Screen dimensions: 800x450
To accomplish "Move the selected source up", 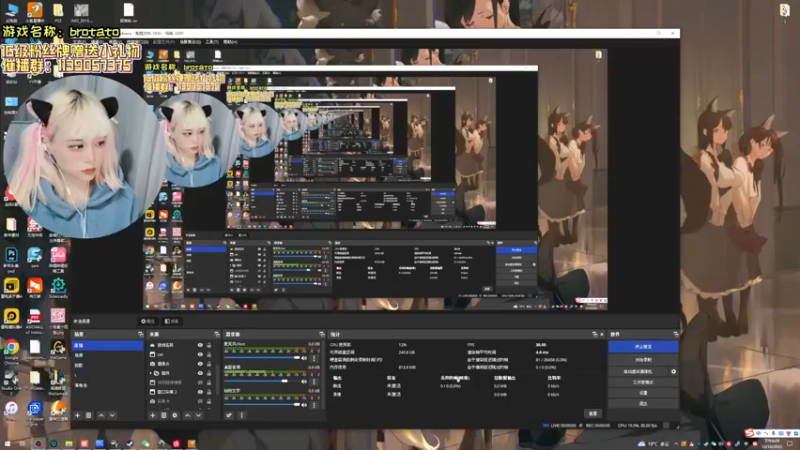I will (187, 415).
